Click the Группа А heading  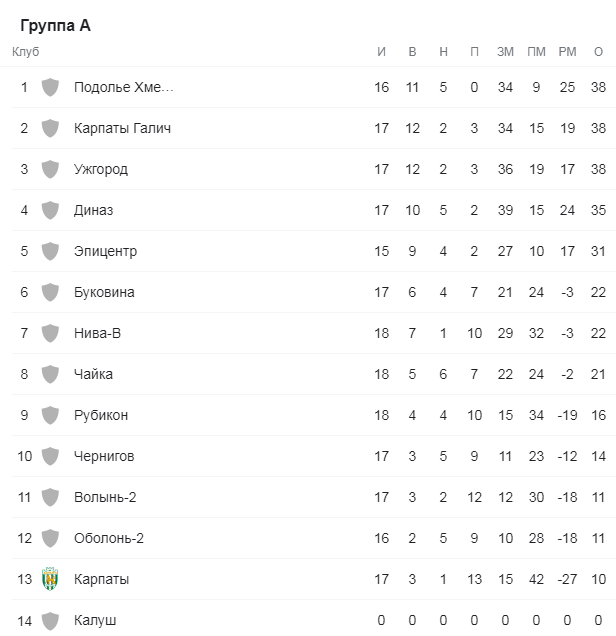pos(56,26)
